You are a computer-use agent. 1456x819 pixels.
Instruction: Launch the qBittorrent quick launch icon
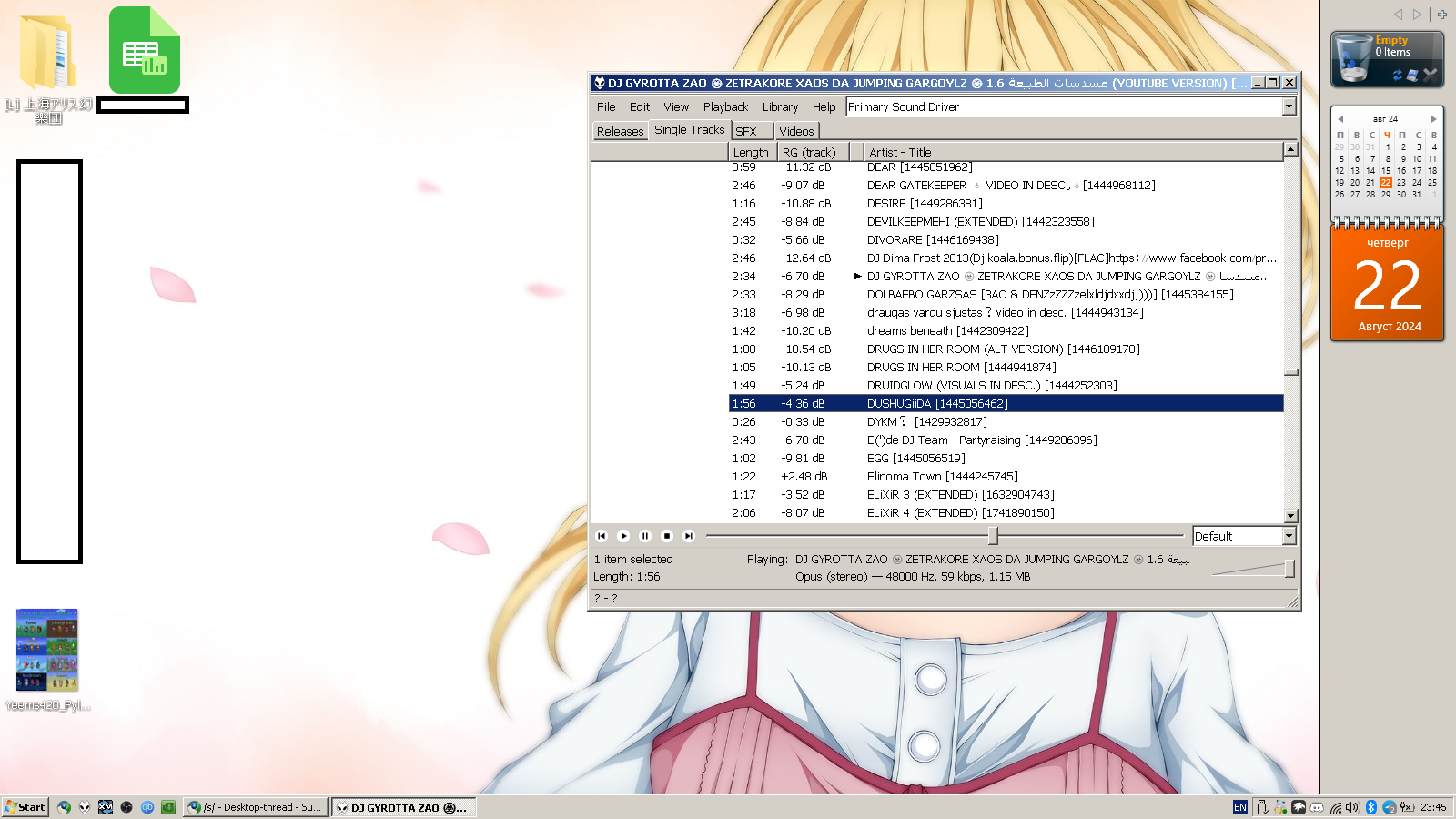(x=147, y=807)
